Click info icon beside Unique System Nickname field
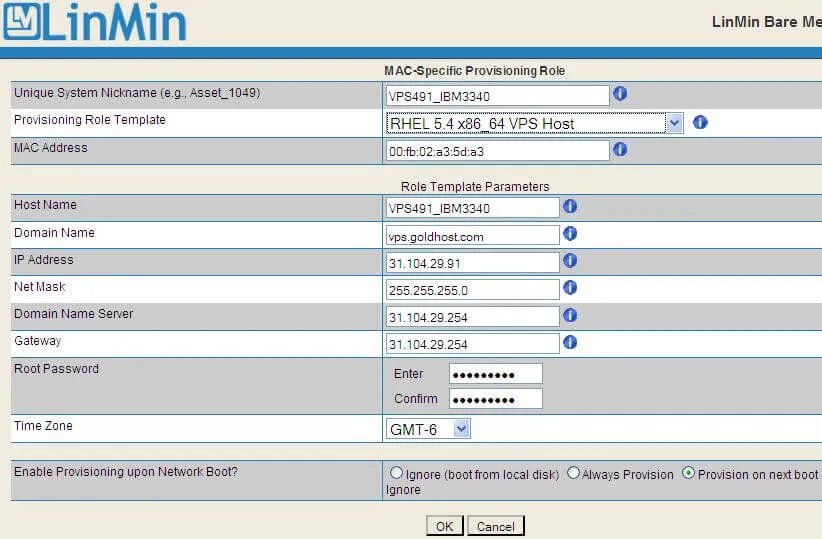The image size is (822, 539). click(620, 94)
